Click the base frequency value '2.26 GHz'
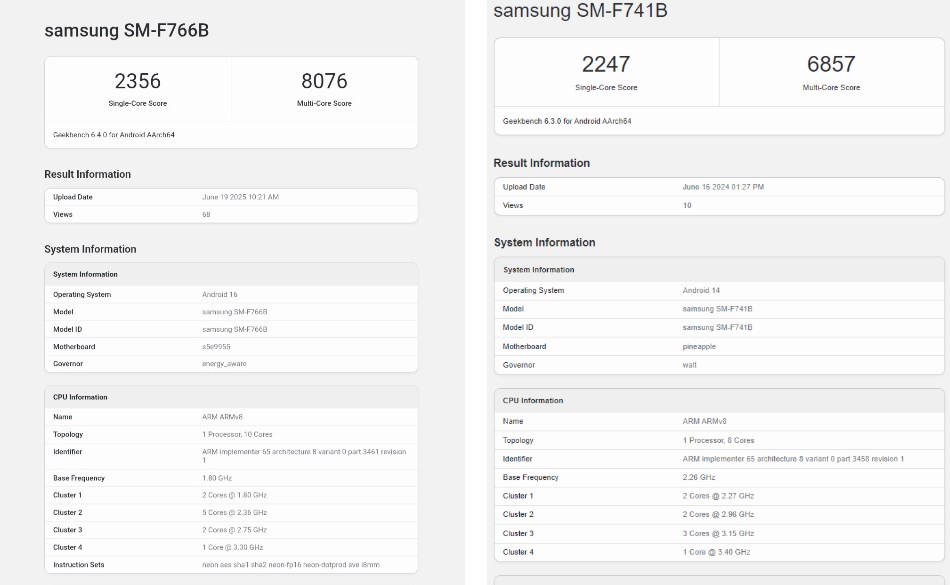Viewport: 950px width, 585px height. point(699,477)
